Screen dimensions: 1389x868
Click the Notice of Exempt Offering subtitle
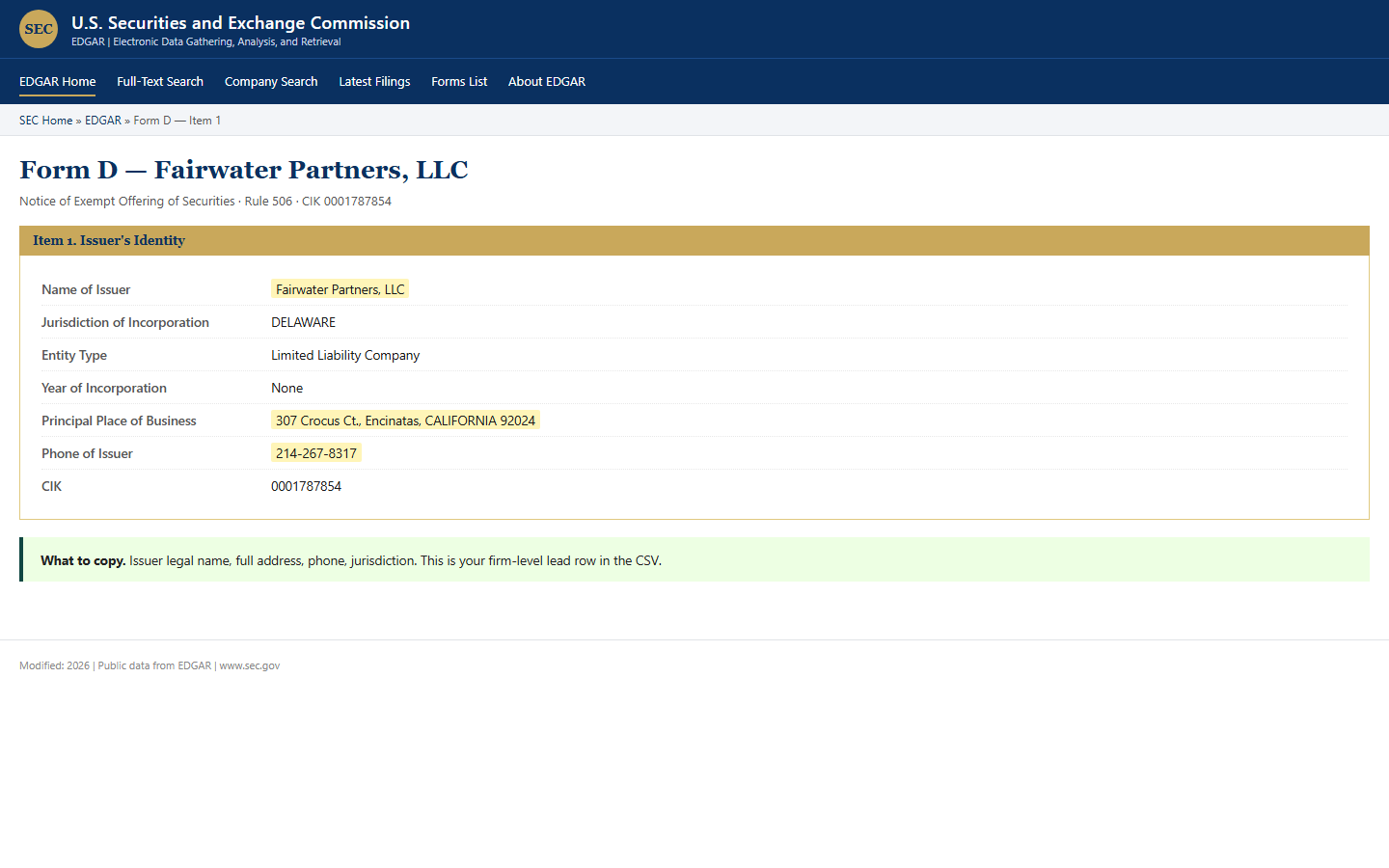coord(205,202)
